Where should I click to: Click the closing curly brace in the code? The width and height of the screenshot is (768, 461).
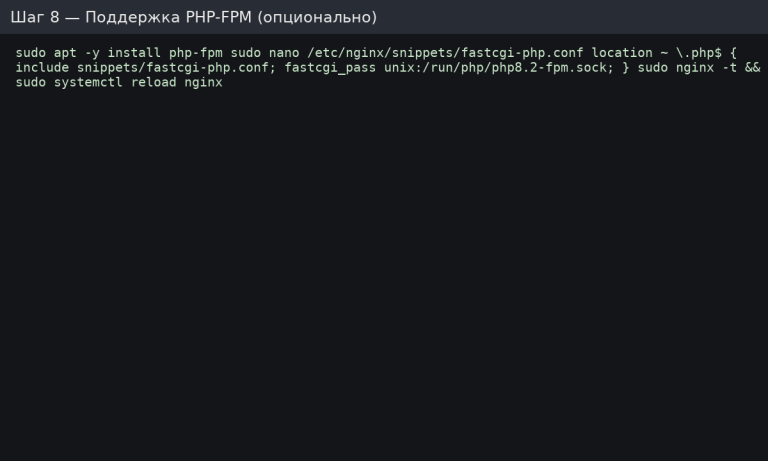coord(626,67)
